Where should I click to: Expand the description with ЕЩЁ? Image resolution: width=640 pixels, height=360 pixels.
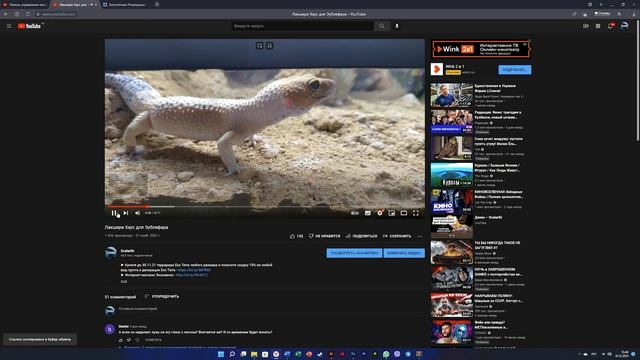(x=124, y=282)
